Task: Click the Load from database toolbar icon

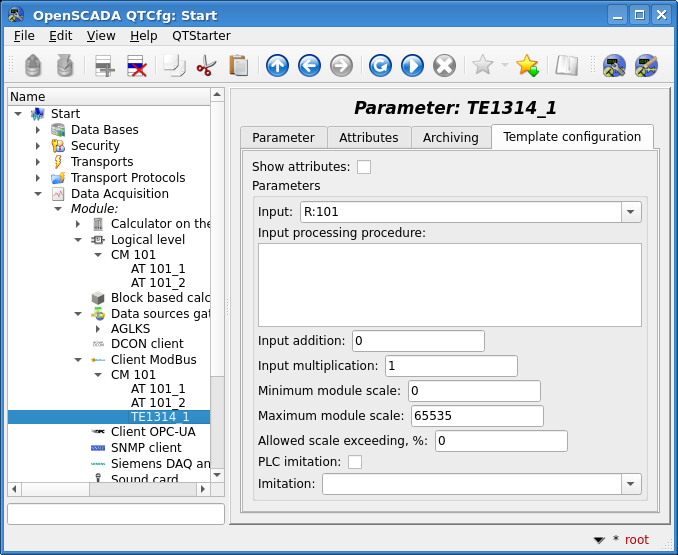Action: point(33,66)
